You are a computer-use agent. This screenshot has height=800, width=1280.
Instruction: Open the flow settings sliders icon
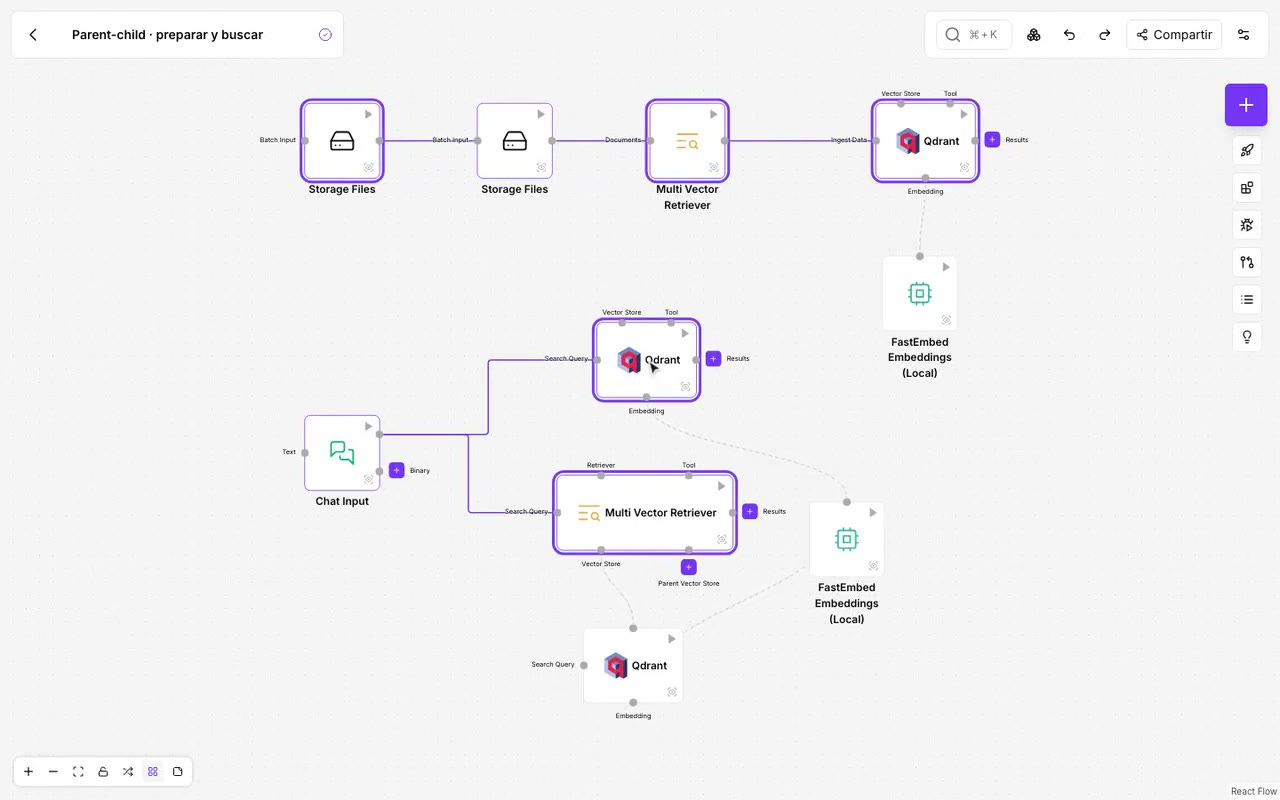[1244, 35]
